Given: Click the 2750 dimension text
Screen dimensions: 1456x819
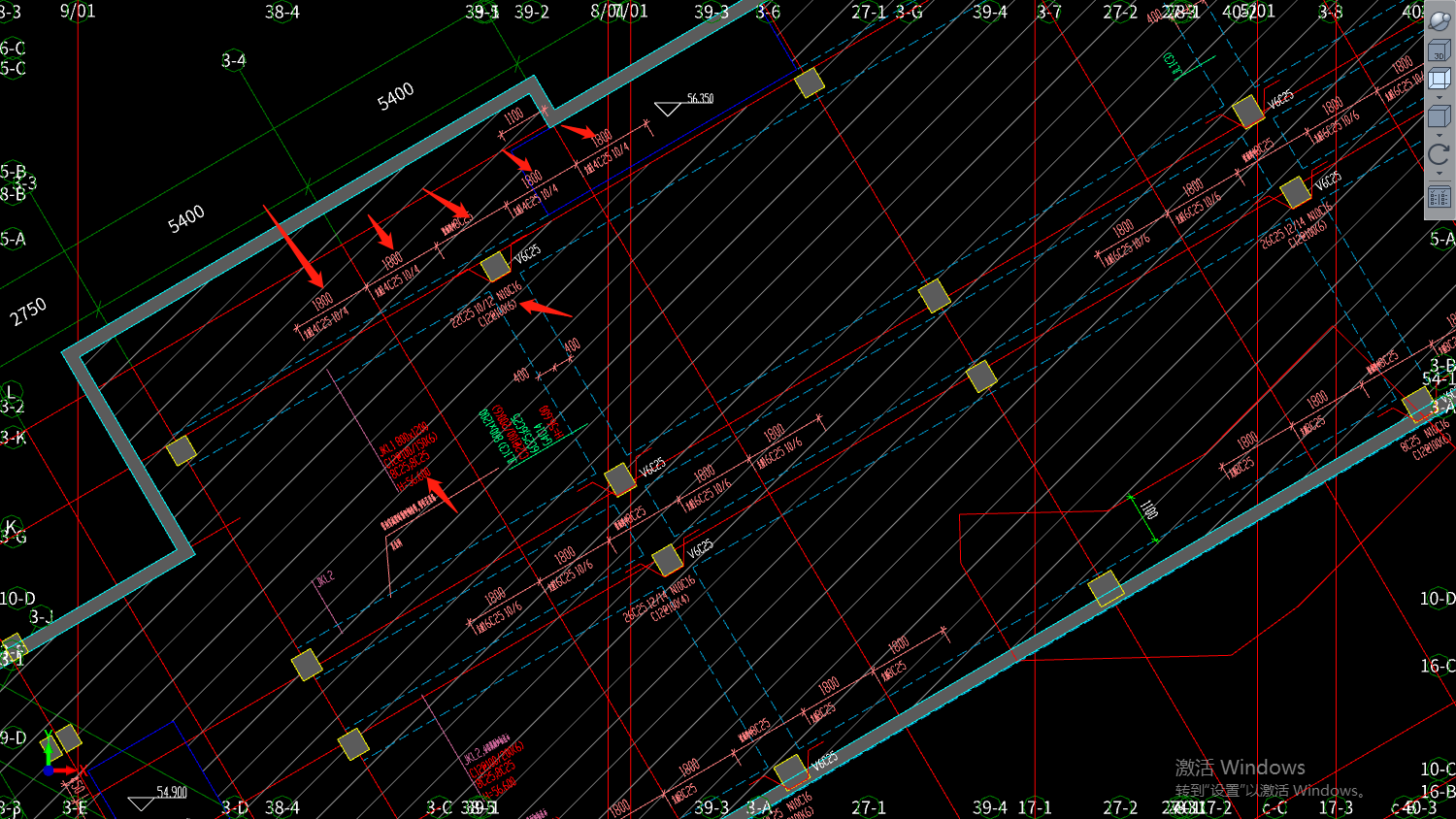Looking at the screenshot, I should [x=28, y=311].
